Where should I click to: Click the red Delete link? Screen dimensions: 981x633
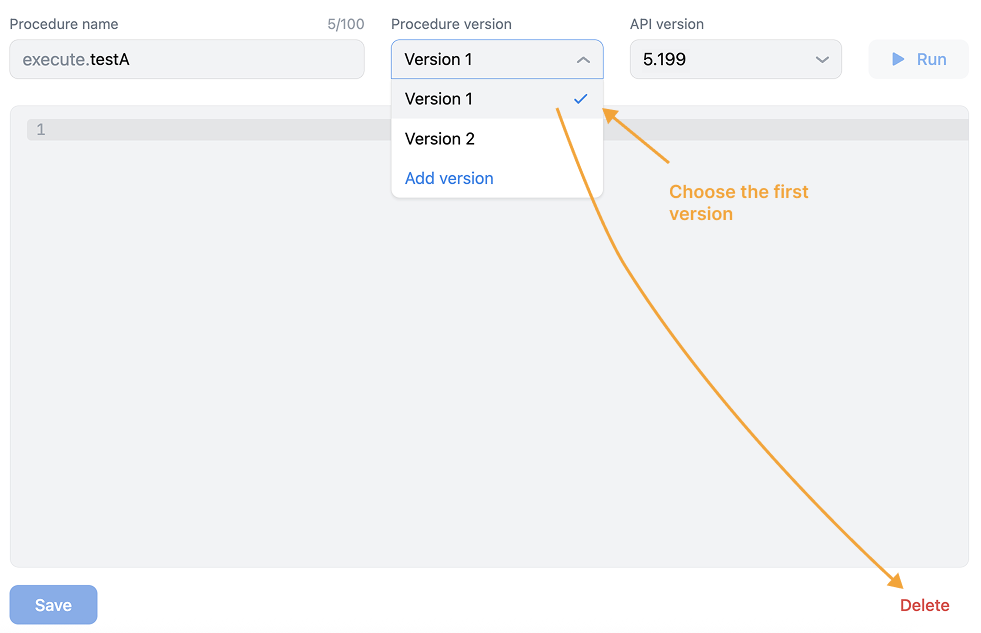[924, 605]
